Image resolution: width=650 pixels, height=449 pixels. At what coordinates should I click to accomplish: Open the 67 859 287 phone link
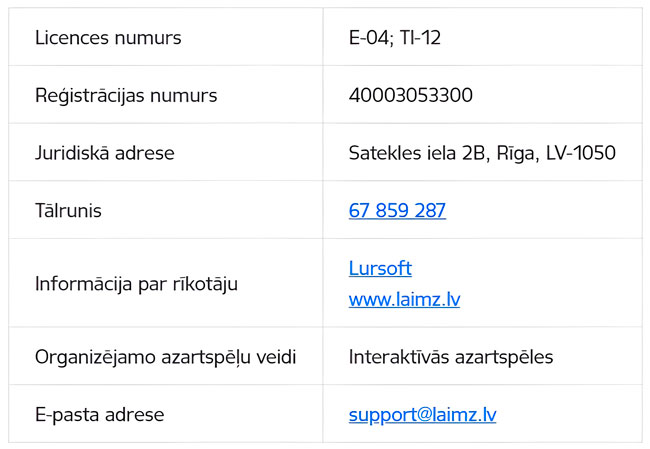397,210
